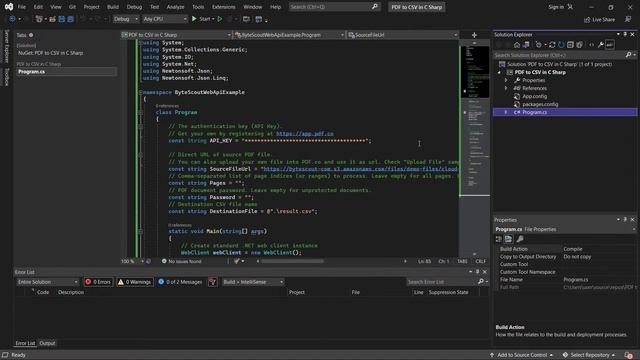This screenshot has width=640, height=360.
Task: Select App.config in Solution Explorer
Action: (534, 96)
